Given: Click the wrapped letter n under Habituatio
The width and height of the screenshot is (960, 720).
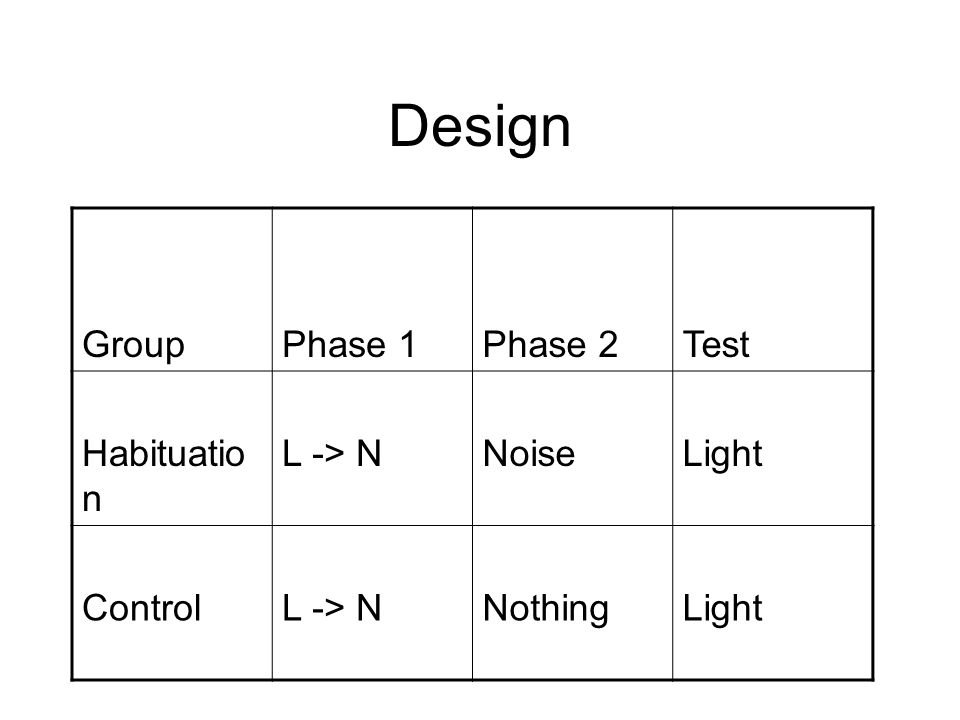Looking at the screenshot, I should point(91,501).
